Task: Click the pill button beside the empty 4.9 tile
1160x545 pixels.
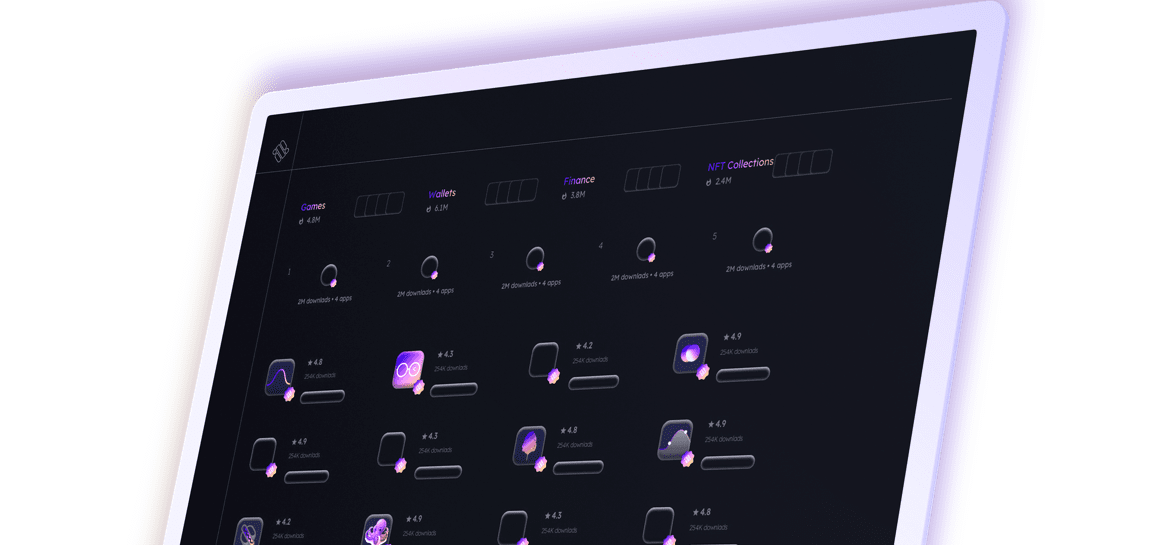Action: click(x=306, y=476)
